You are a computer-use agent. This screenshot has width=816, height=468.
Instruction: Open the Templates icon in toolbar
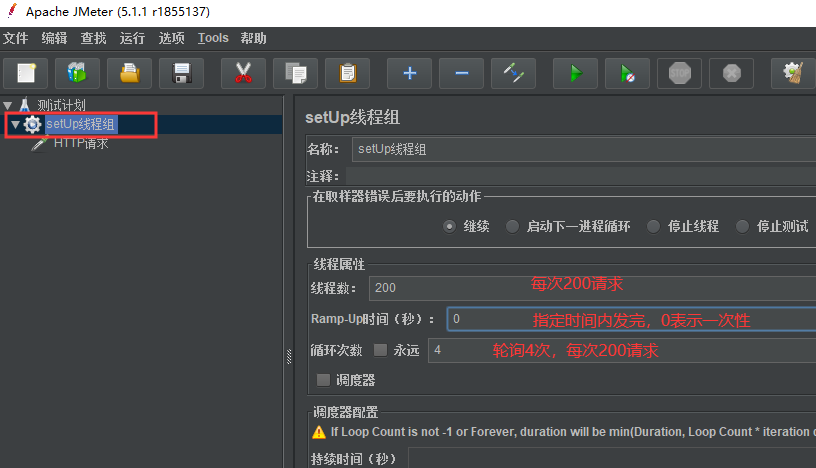77,73
